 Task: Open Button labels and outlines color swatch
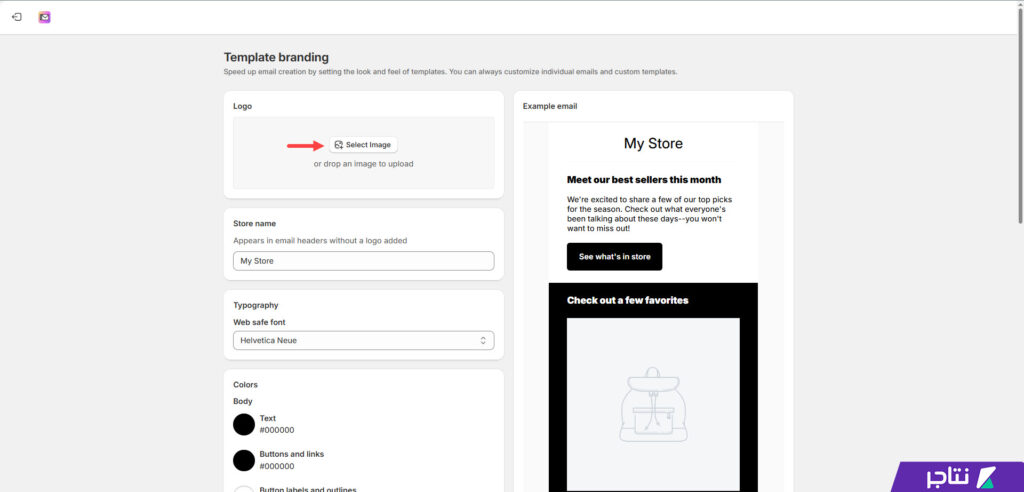[x=244, y=489]
